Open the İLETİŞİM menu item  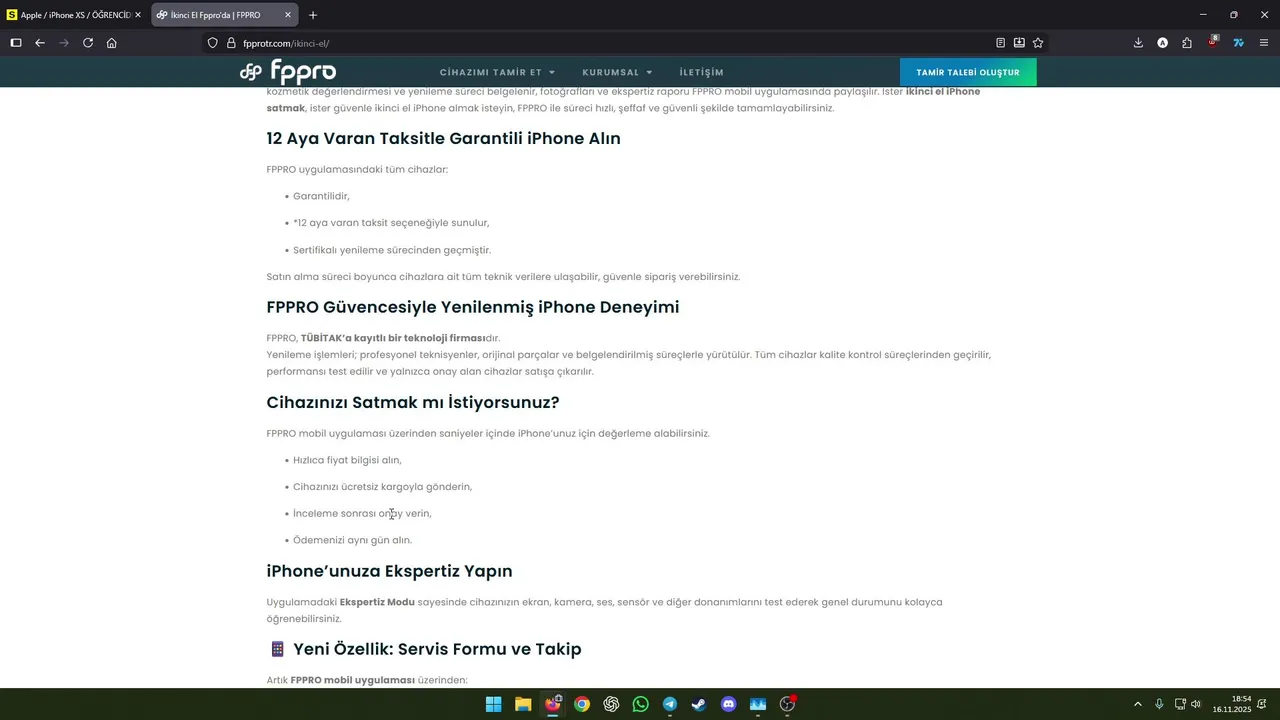click(x=701, y=72)
